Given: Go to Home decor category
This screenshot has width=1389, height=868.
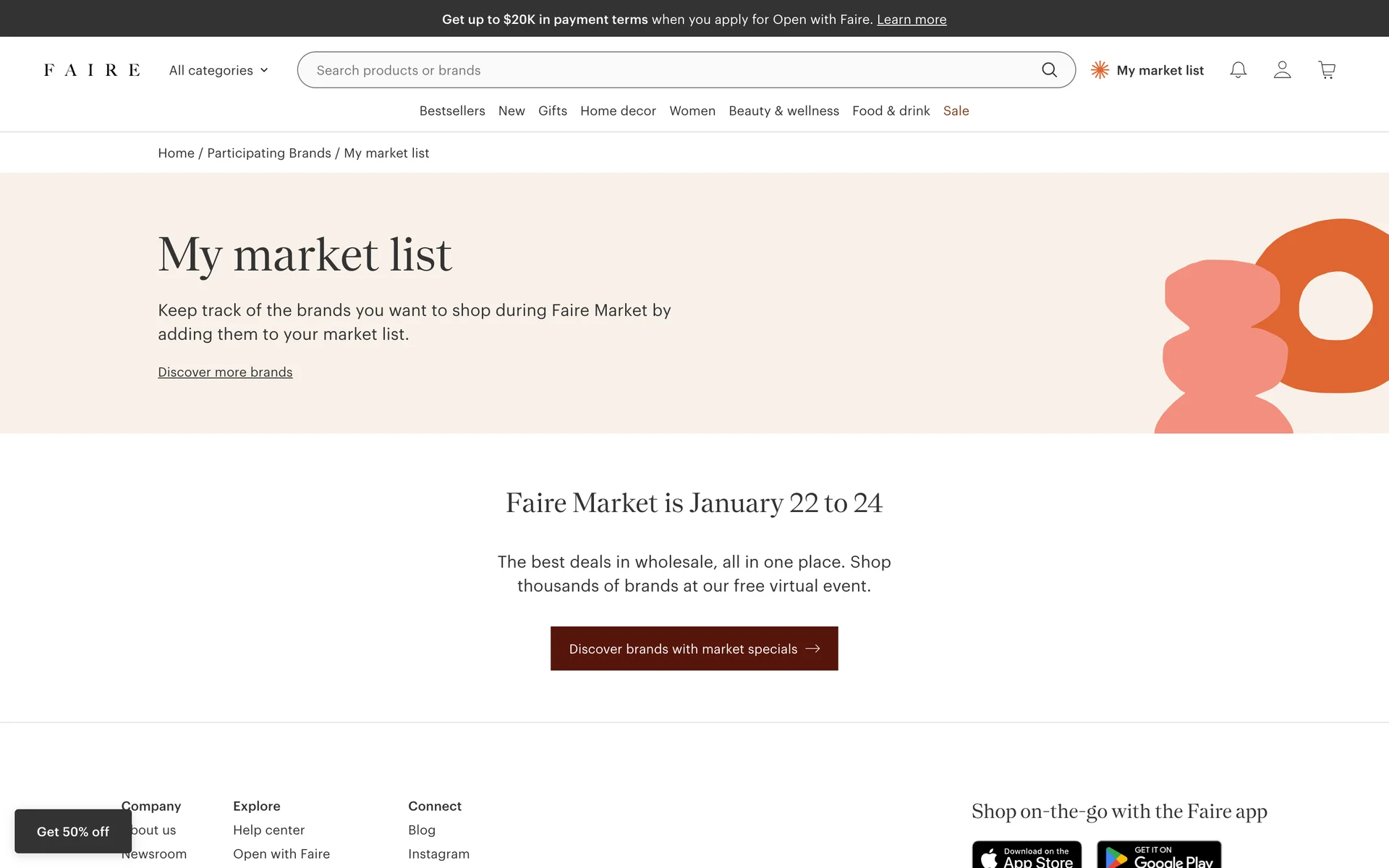Looking at the screenshot, I should coord(618,111).
